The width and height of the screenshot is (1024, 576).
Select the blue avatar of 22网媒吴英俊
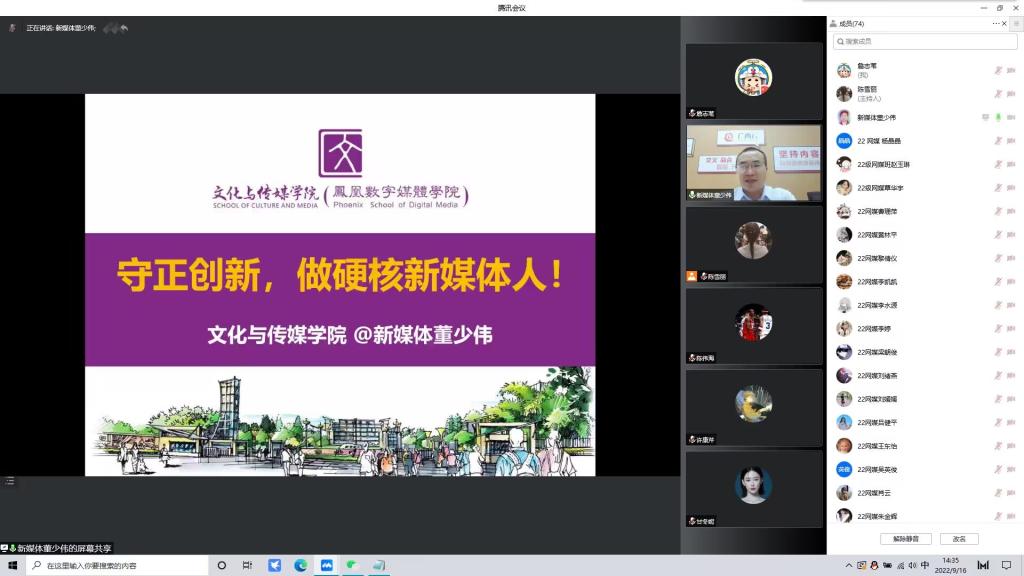[x=844, y=470]
